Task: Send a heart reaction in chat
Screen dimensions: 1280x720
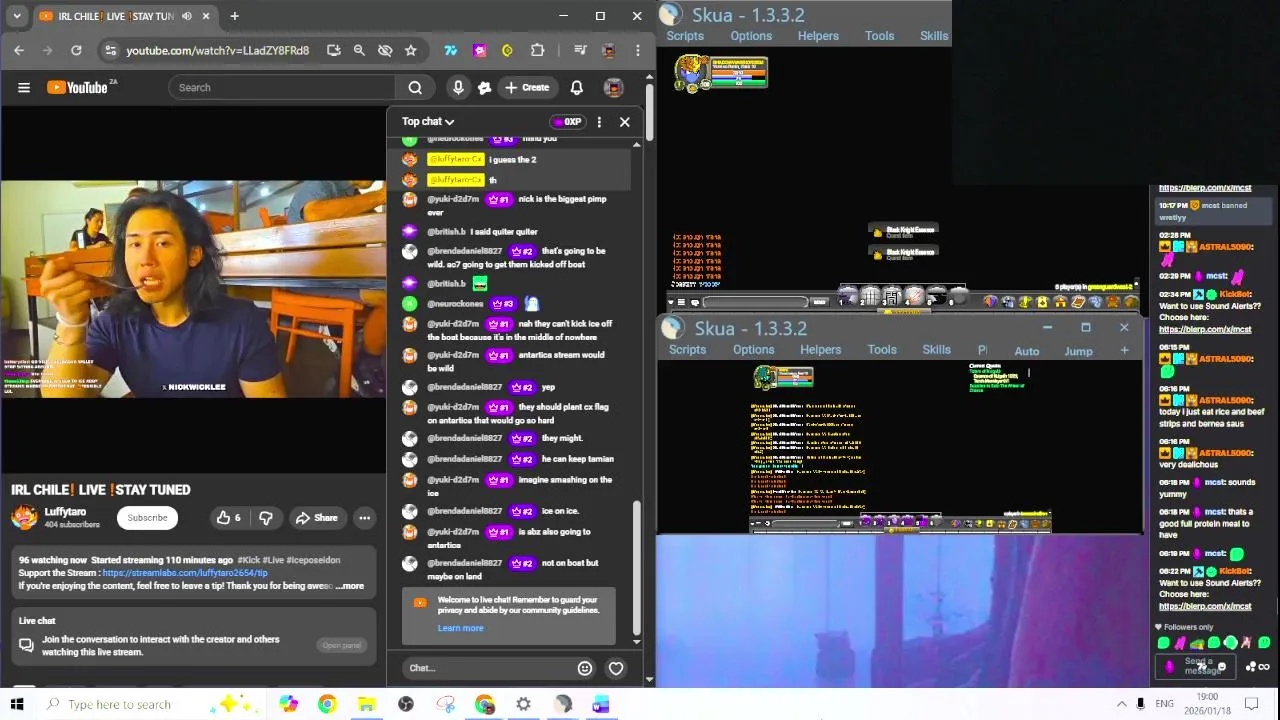Action: (616, 668)
